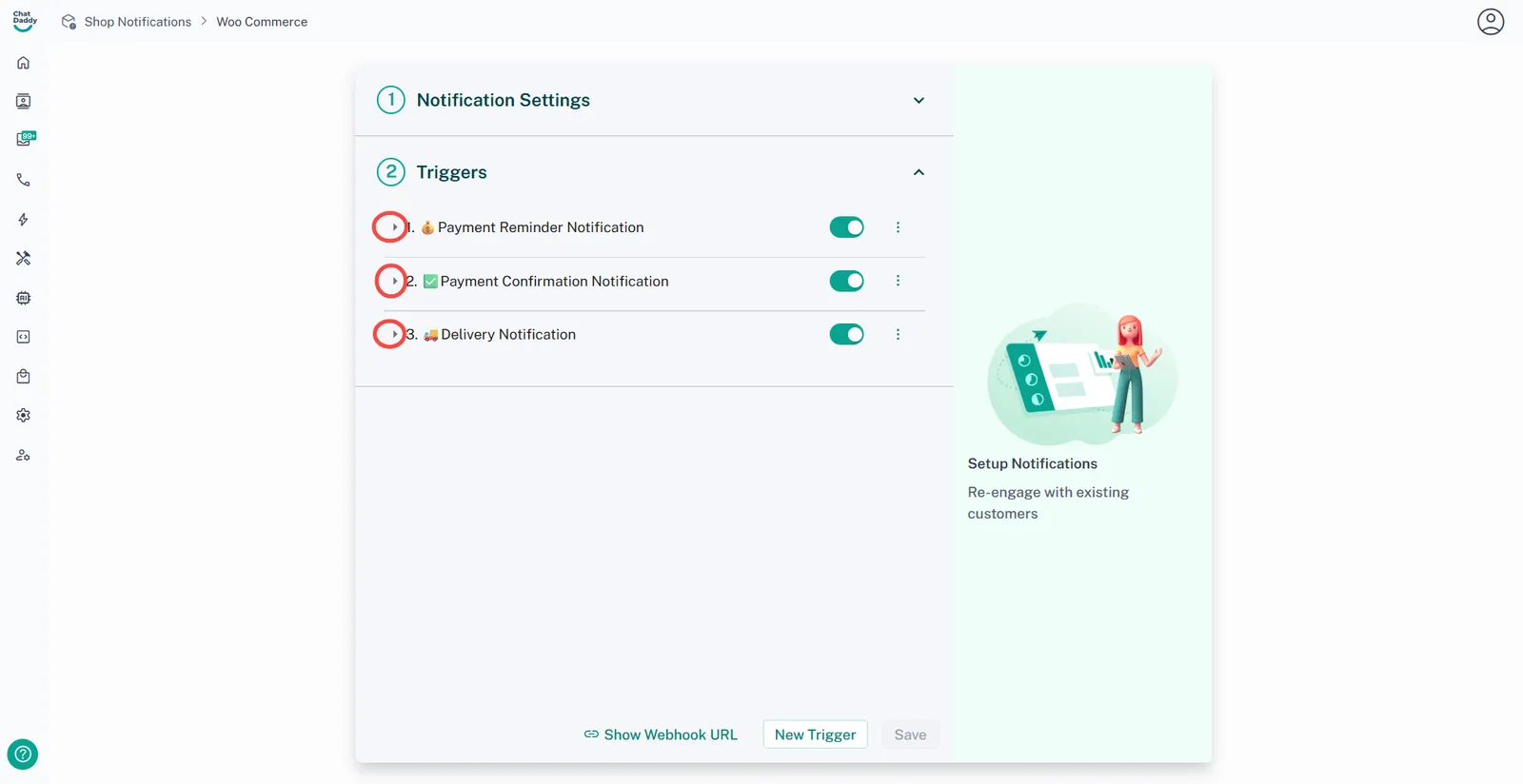Open the user profile avatar icon
Viewport: 1523px width, 784px height.
(x=1490, y=22)
